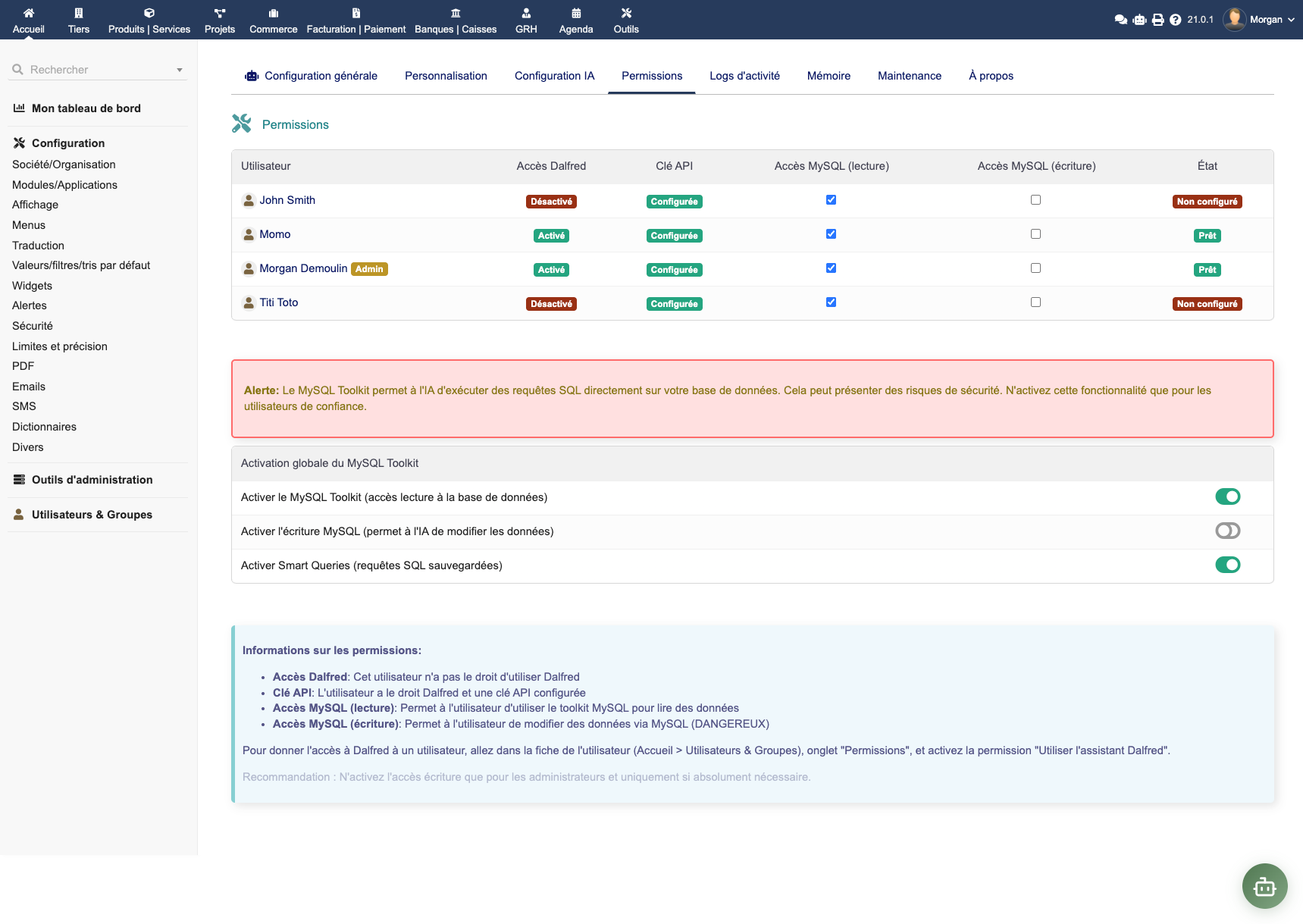Toggle on MySQL write activation switch
This screenshot has width=1303, height=924.
coord(1227,531)
